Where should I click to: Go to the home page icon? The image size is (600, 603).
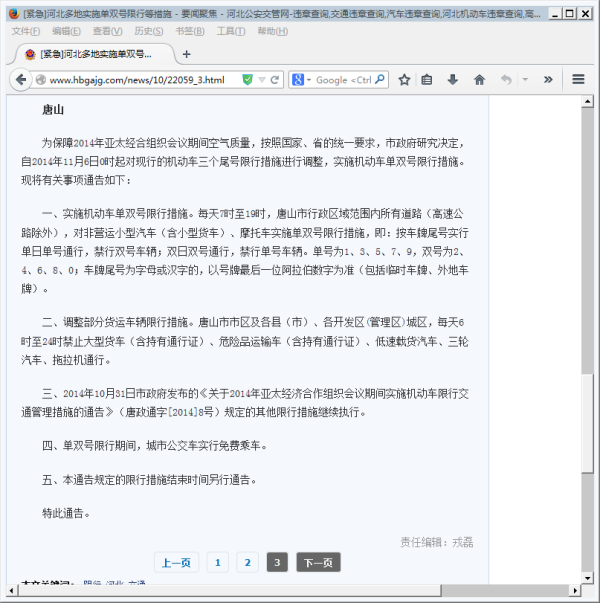click(x=479, y=80)
